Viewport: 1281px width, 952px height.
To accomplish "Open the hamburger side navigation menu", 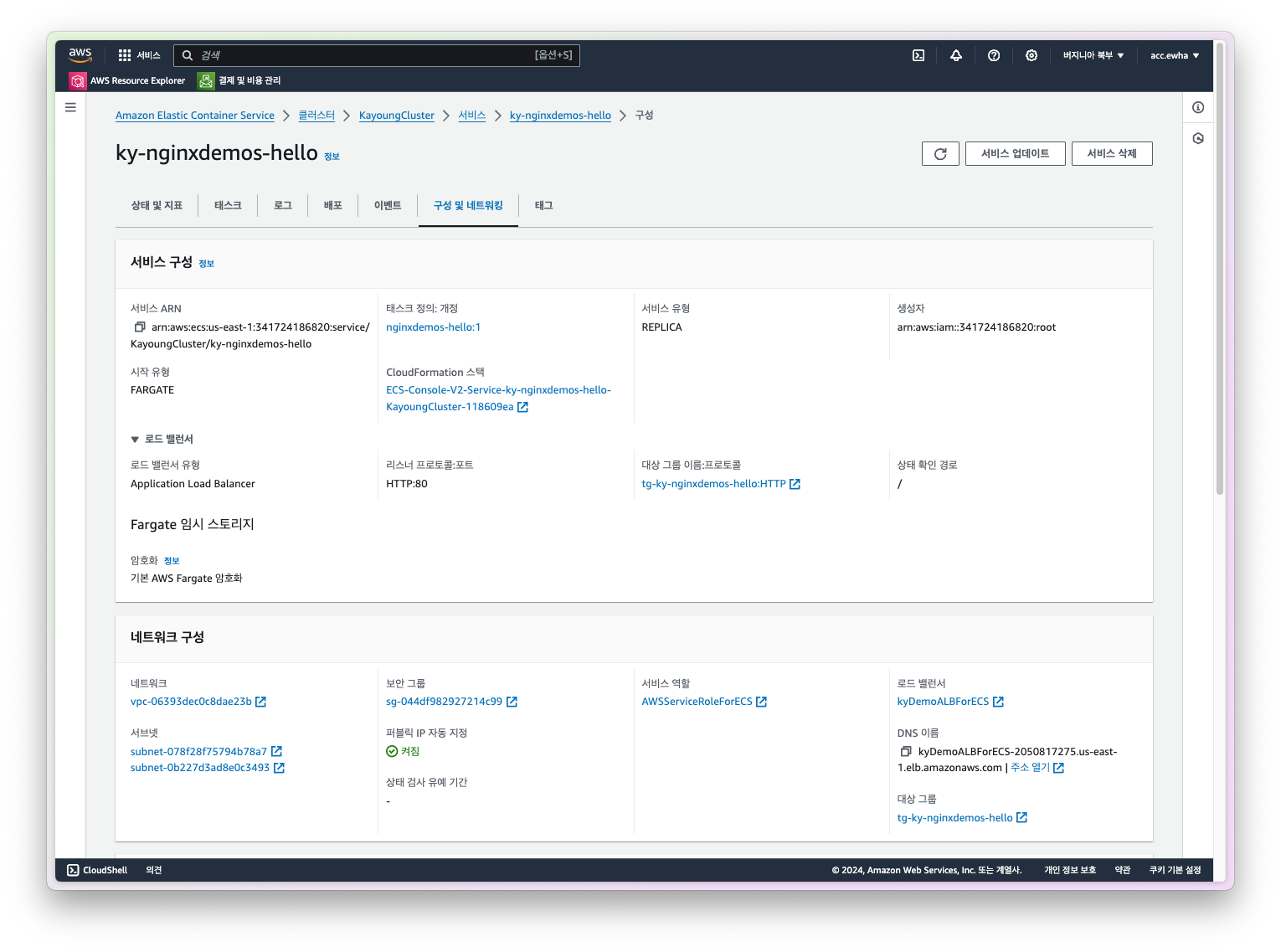I will 70,107.
